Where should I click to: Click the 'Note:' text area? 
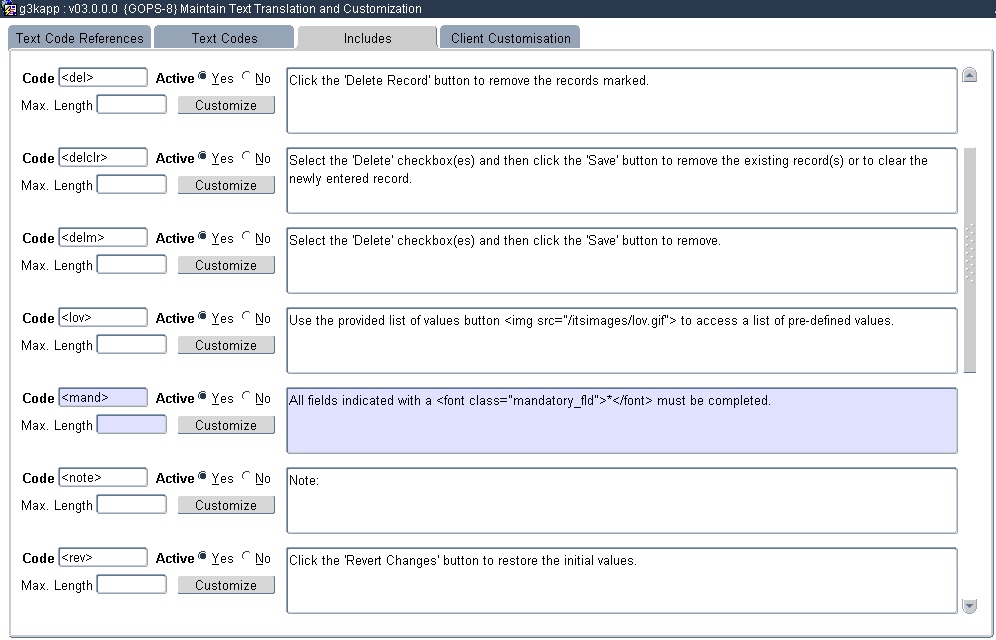click(x=621, y=500)
